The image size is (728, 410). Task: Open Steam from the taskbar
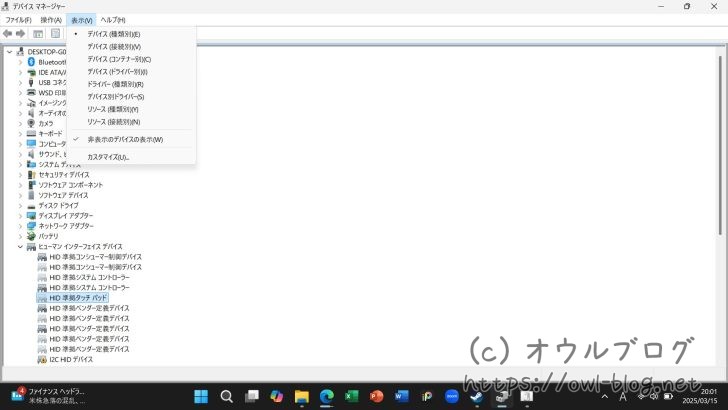476,396
